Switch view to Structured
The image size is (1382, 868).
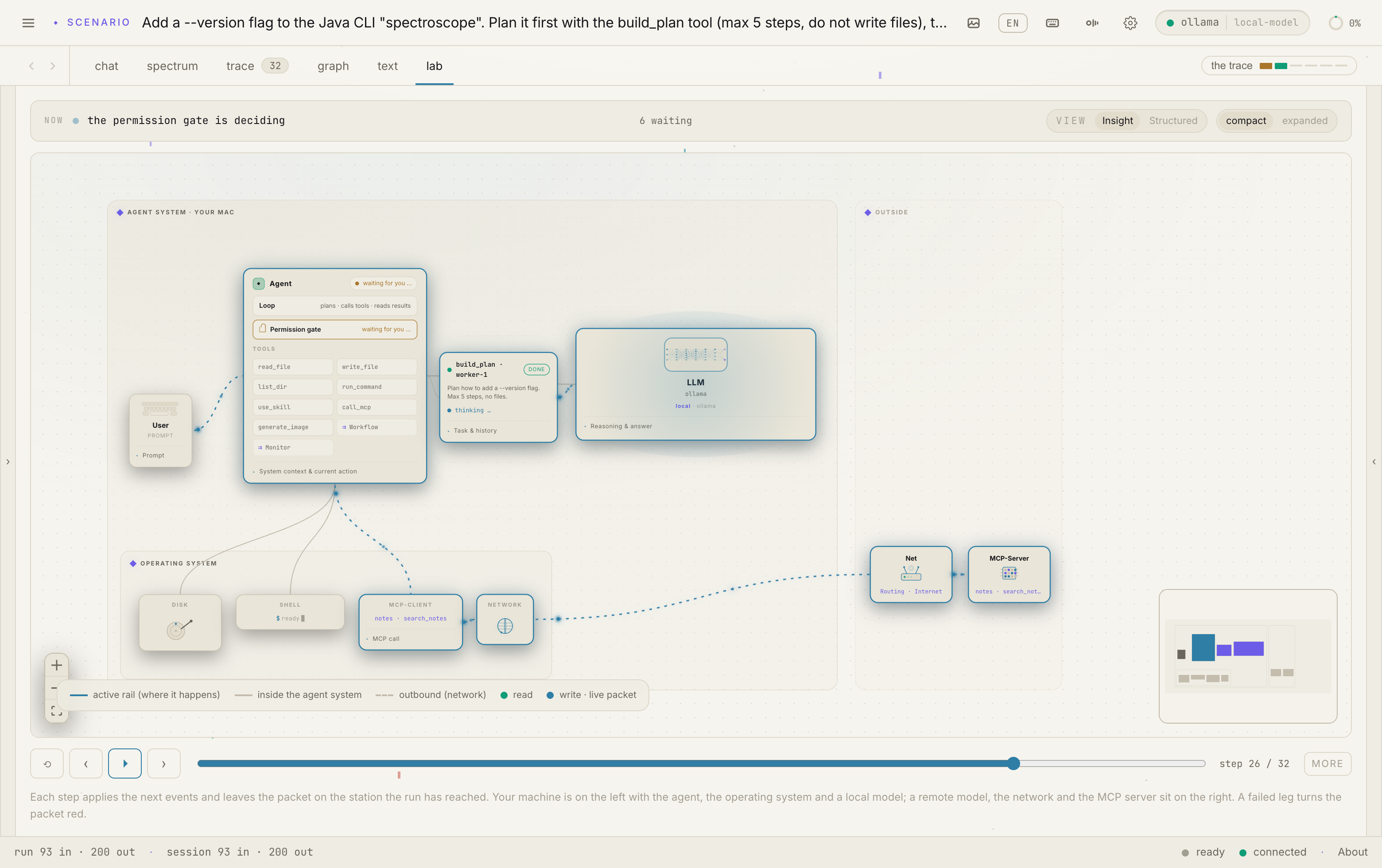point(1172,120)
